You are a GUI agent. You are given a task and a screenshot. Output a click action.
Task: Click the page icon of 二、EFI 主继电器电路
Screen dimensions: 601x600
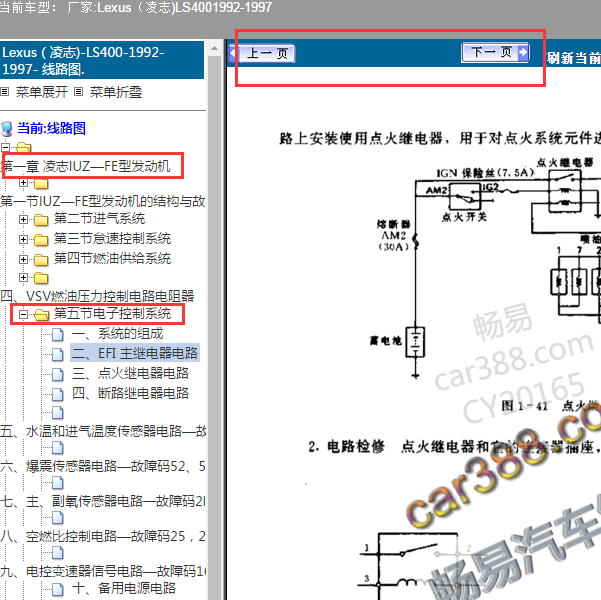(57, 354)
